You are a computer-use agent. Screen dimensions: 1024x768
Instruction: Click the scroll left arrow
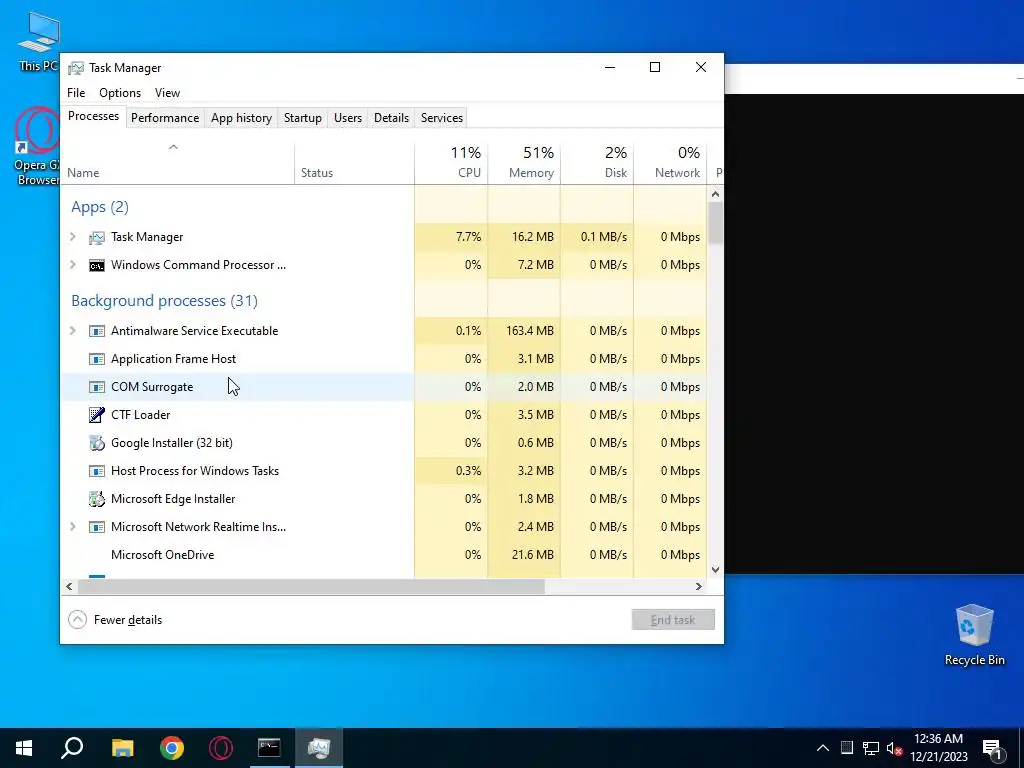coord(69,586)
